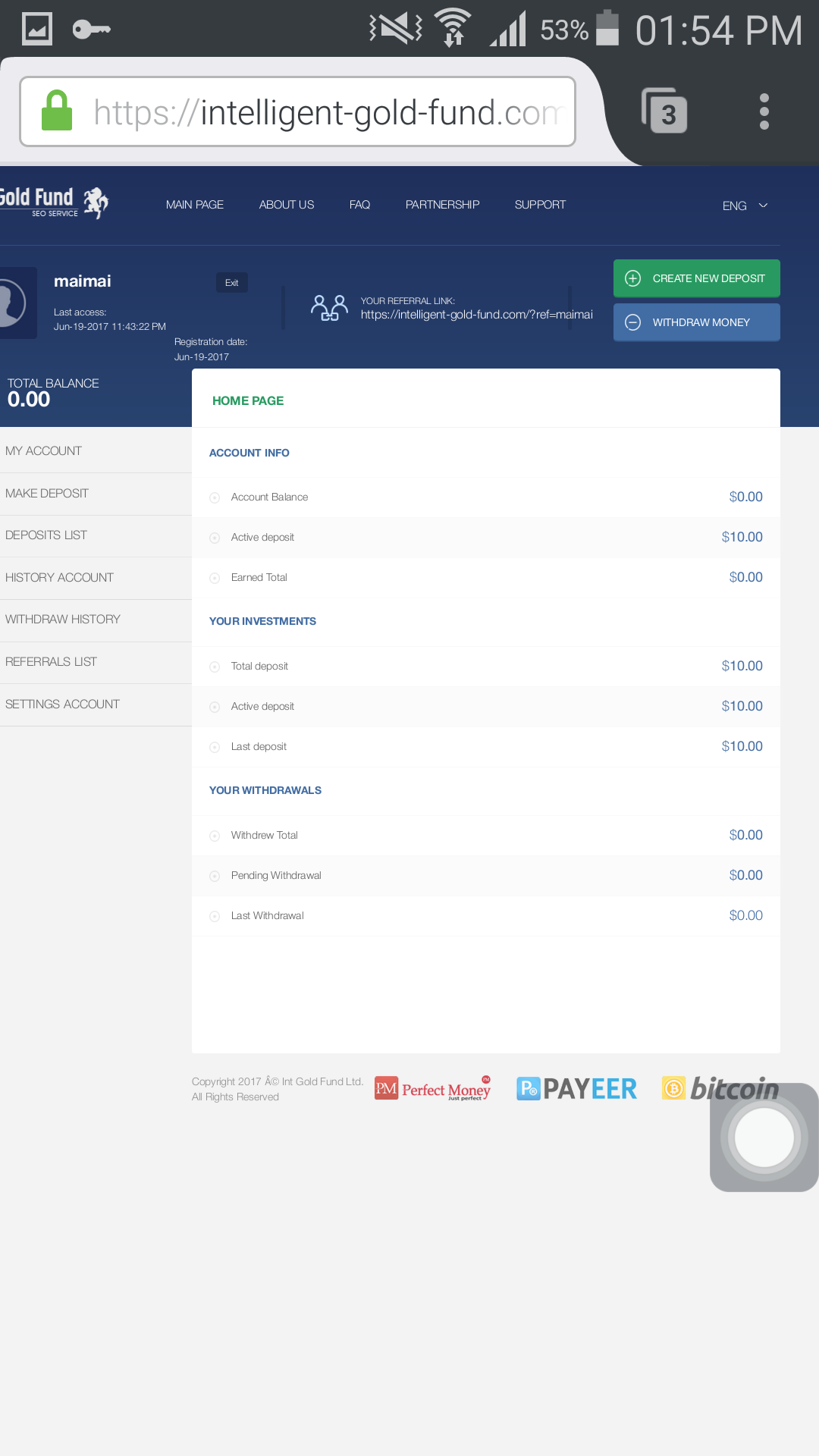The height and width of the screenshot is (1456, 819).
Task: Click the YOUR INVESTMENTS section heading
Action: (262, 621)
